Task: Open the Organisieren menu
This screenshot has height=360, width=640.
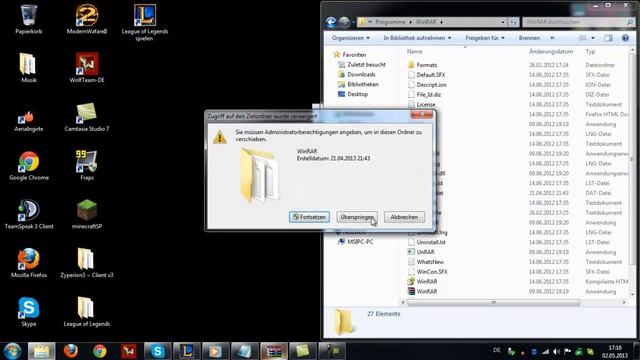Action: tap(351, 38)
